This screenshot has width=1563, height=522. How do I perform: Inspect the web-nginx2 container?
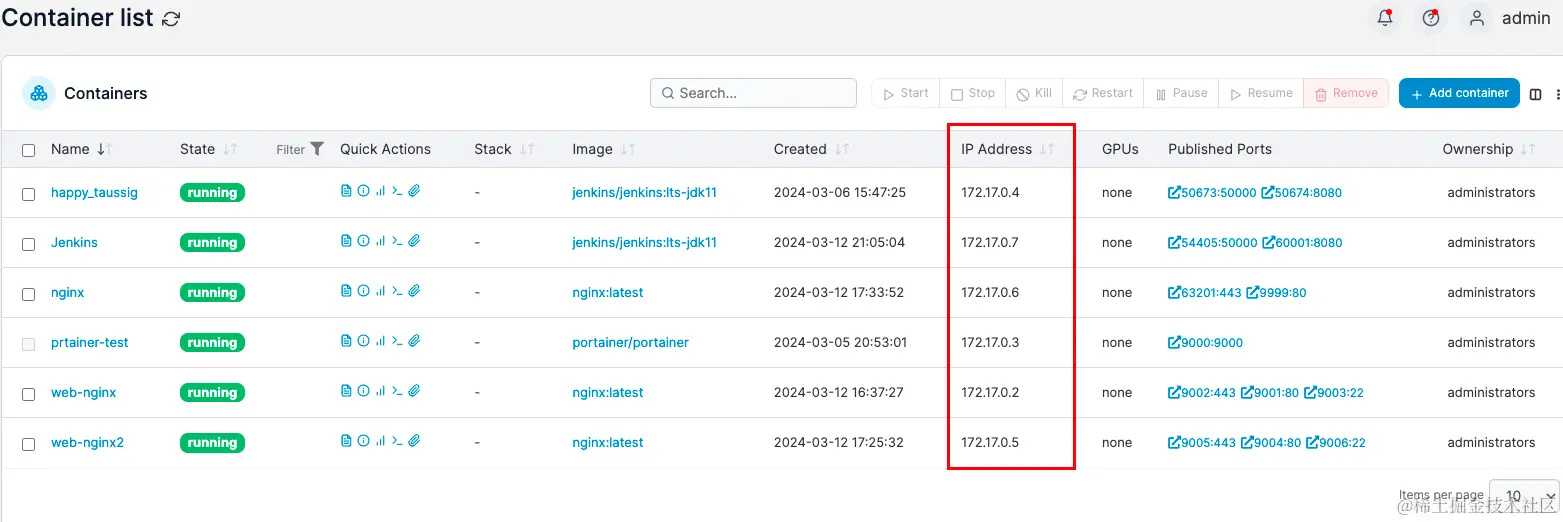point(363,441)
